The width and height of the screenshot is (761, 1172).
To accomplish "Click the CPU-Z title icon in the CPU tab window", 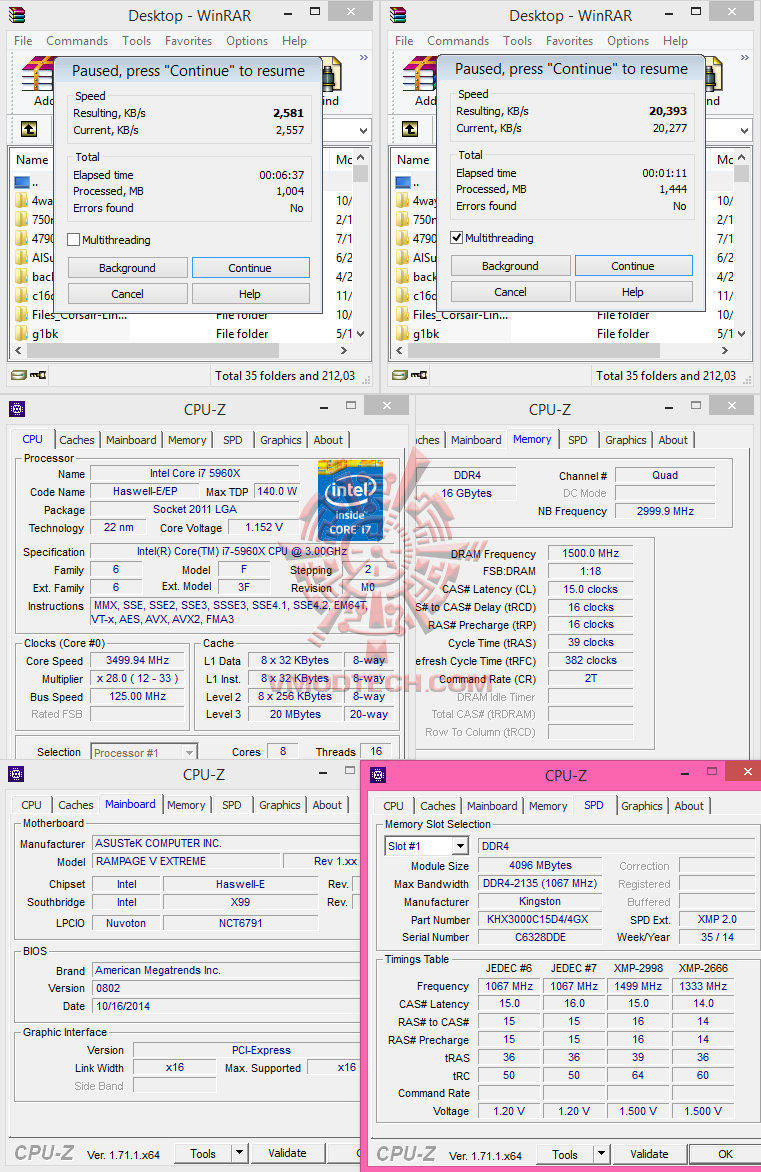I will (17, 409).
